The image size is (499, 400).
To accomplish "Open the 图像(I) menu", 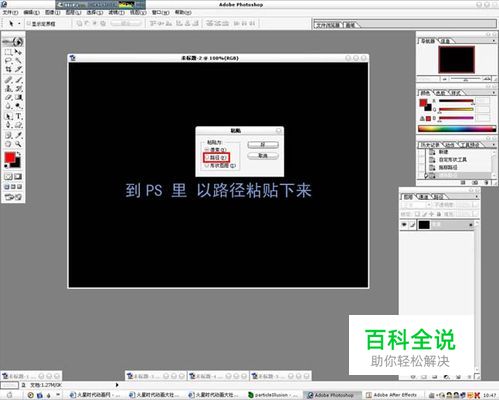I will (x=53, y=12).
